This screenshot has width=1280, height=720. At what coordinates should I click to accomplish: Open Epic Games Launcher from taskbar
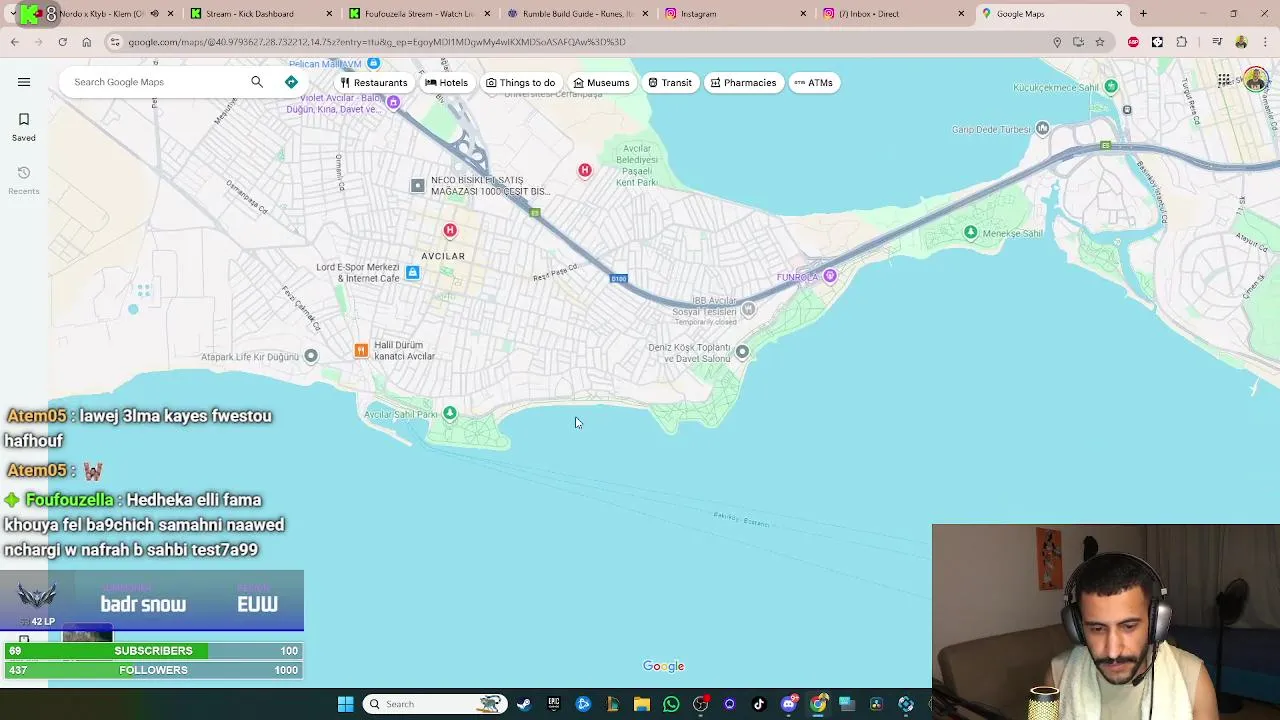point(553,704)
